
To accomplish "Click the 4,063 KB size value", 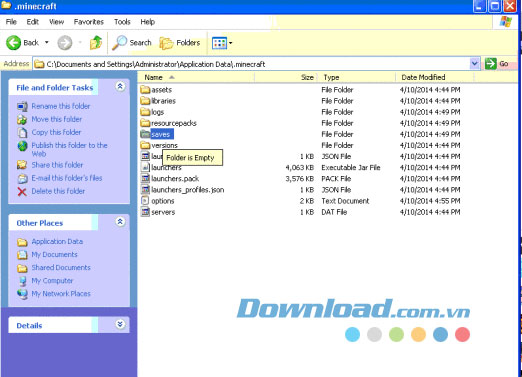I will 300,167.
